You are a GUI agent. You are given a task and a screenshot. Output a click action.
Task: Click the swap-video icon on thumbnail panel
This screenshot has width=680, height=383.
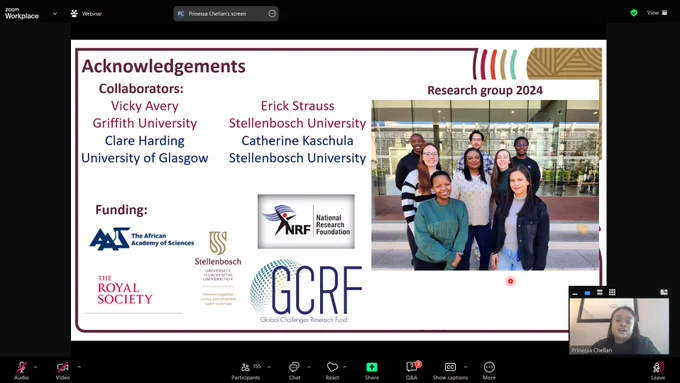(x=664, y=292)
